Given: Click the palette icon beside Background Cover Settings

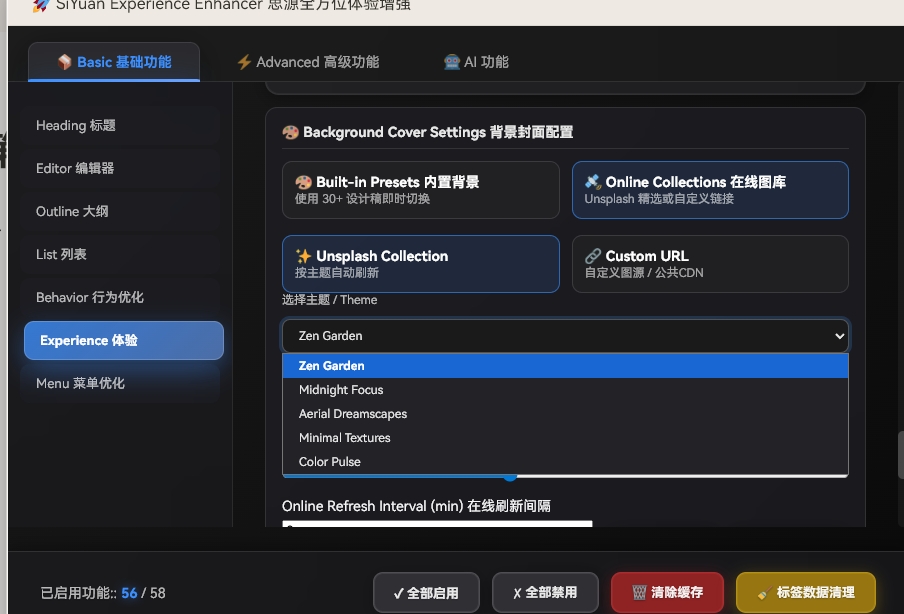Looking at the screenshot, I should 289,132.
